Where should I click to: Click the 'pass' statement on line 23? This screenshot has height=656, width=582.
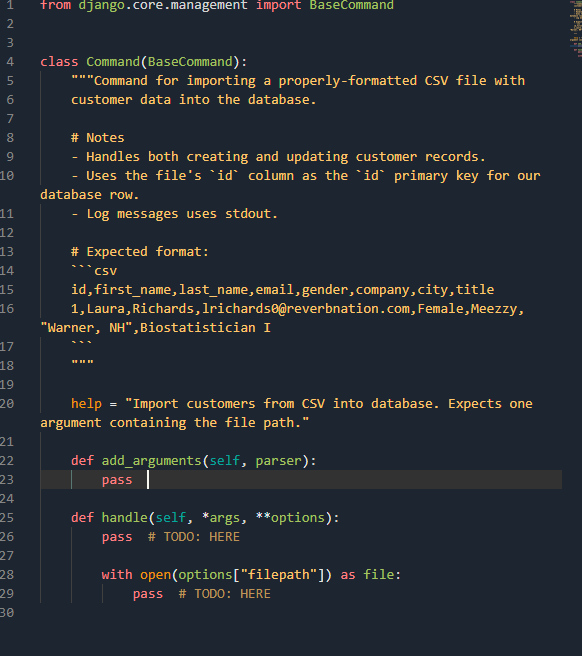pyautogui.click(x=117, y=480)
